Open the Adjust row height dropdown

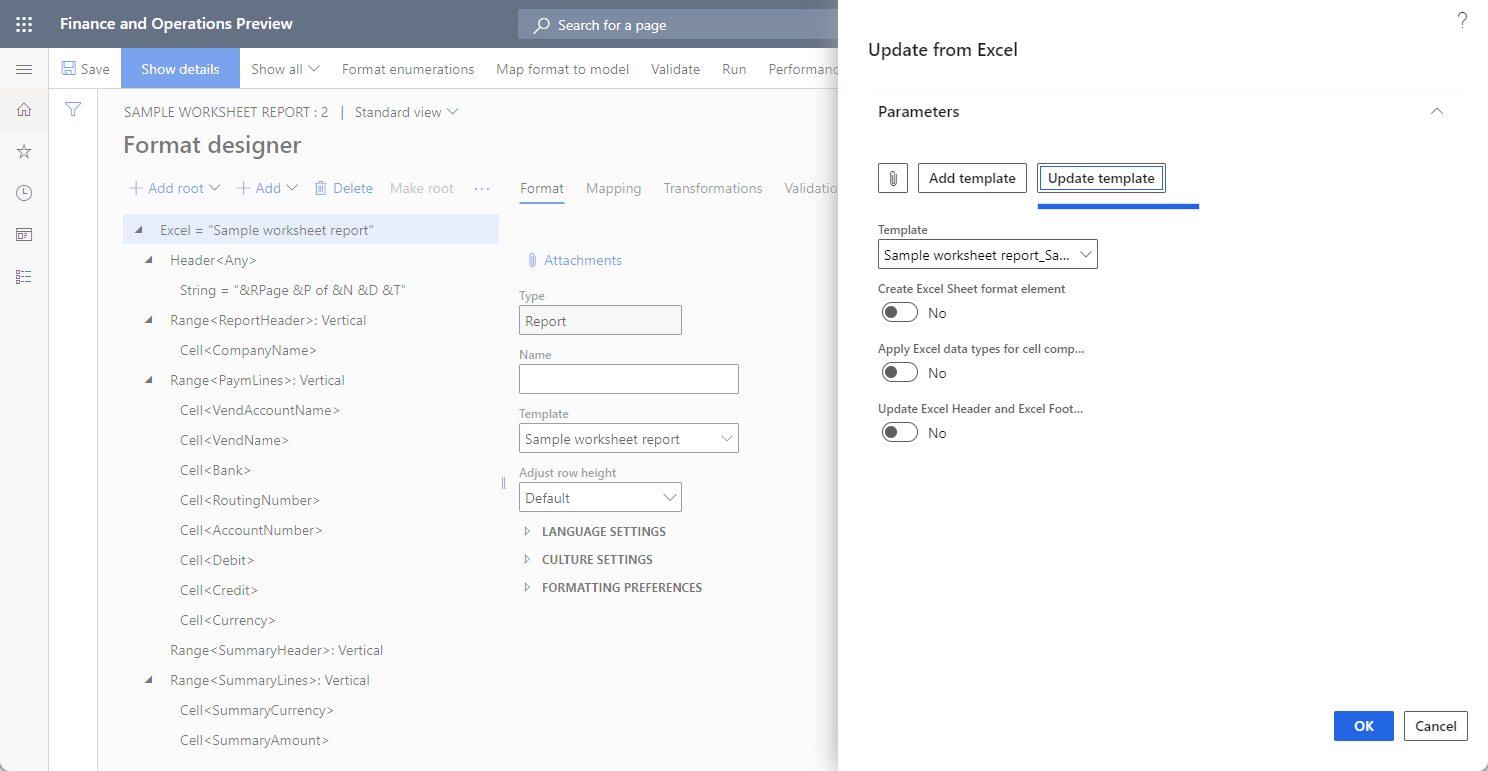(600, 497)
